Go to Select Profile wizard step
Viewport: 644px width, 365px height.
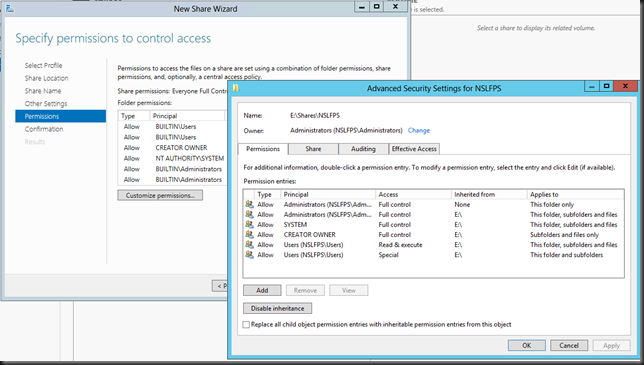pos(44,65)
